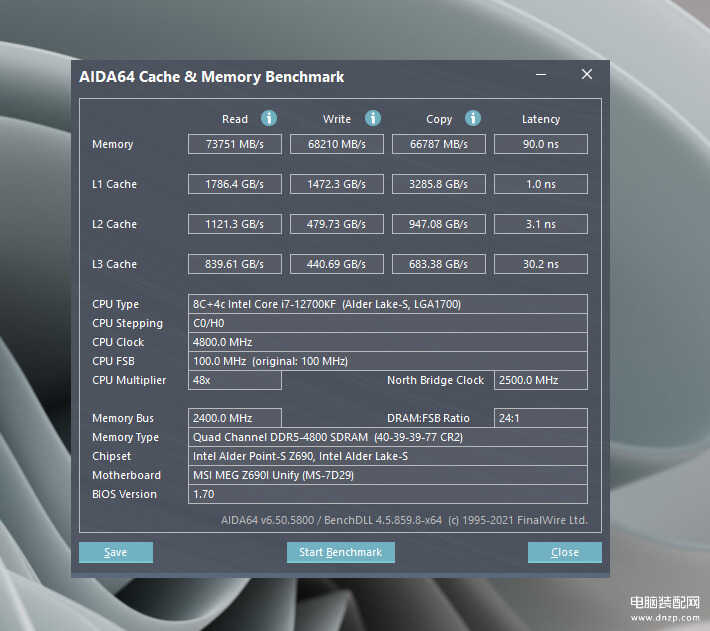Click the Close button at bottom right
Viewport: 710px width, 631px height.
tap(564, 552)
